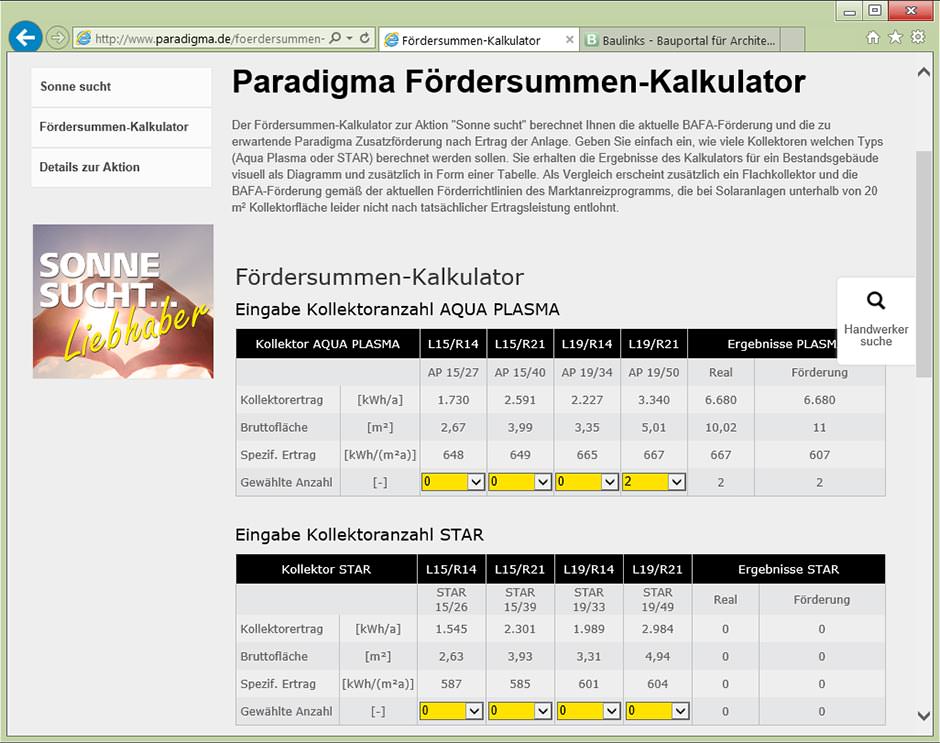Click the STAR Kollektorertrag value 2.984
940x743 pixels.
(x=658, y=629)
